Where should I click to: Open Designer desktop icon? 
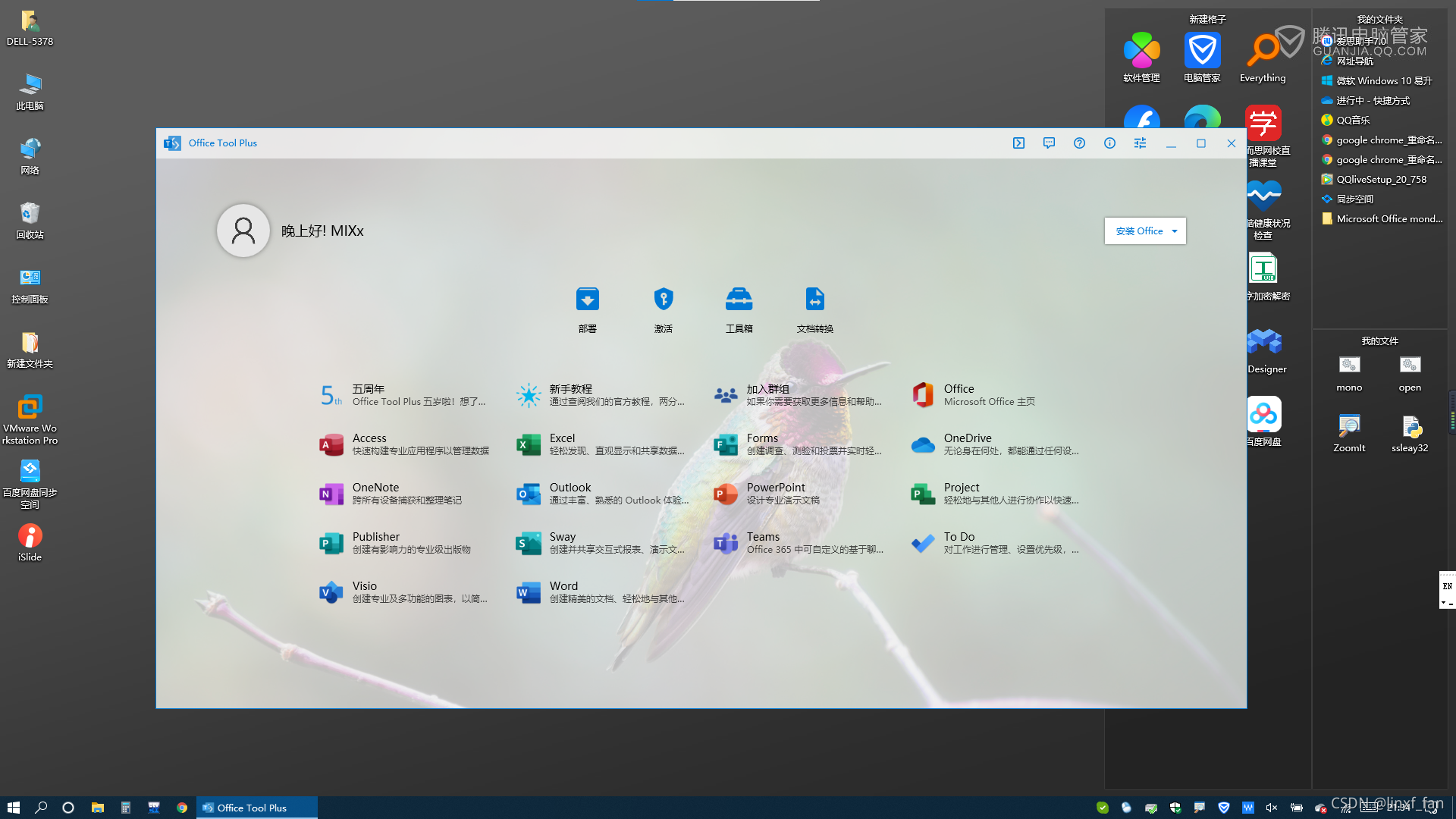(x=1266, y=350)
